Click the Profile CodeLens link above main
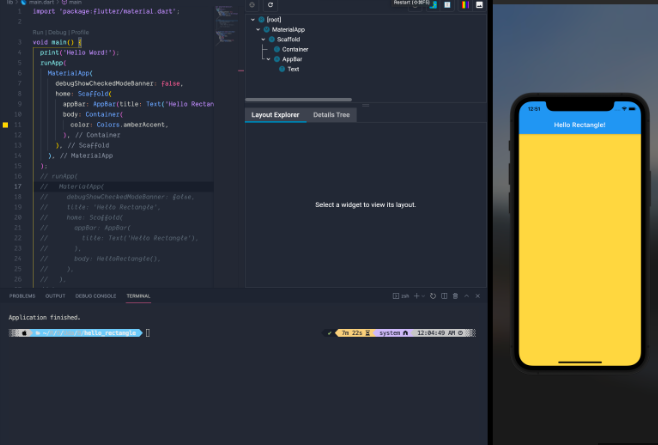The height and width of the screenshot is (445, 658). [80, 32]
